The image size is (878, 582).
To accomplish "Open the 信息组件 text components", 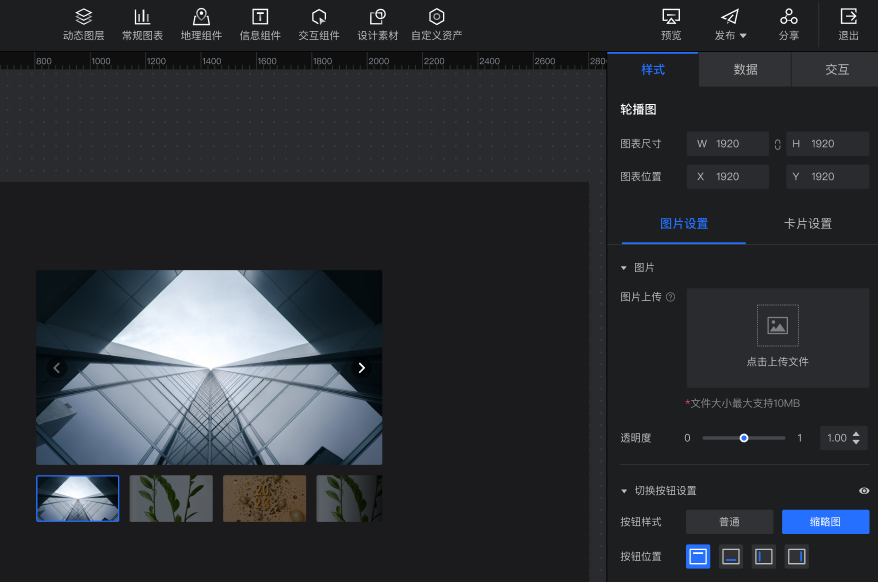I will 260,24.
